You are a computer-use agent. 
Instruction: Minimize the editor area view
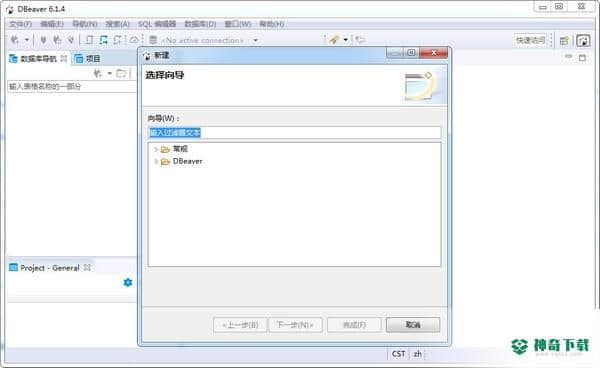pos(569,57)
